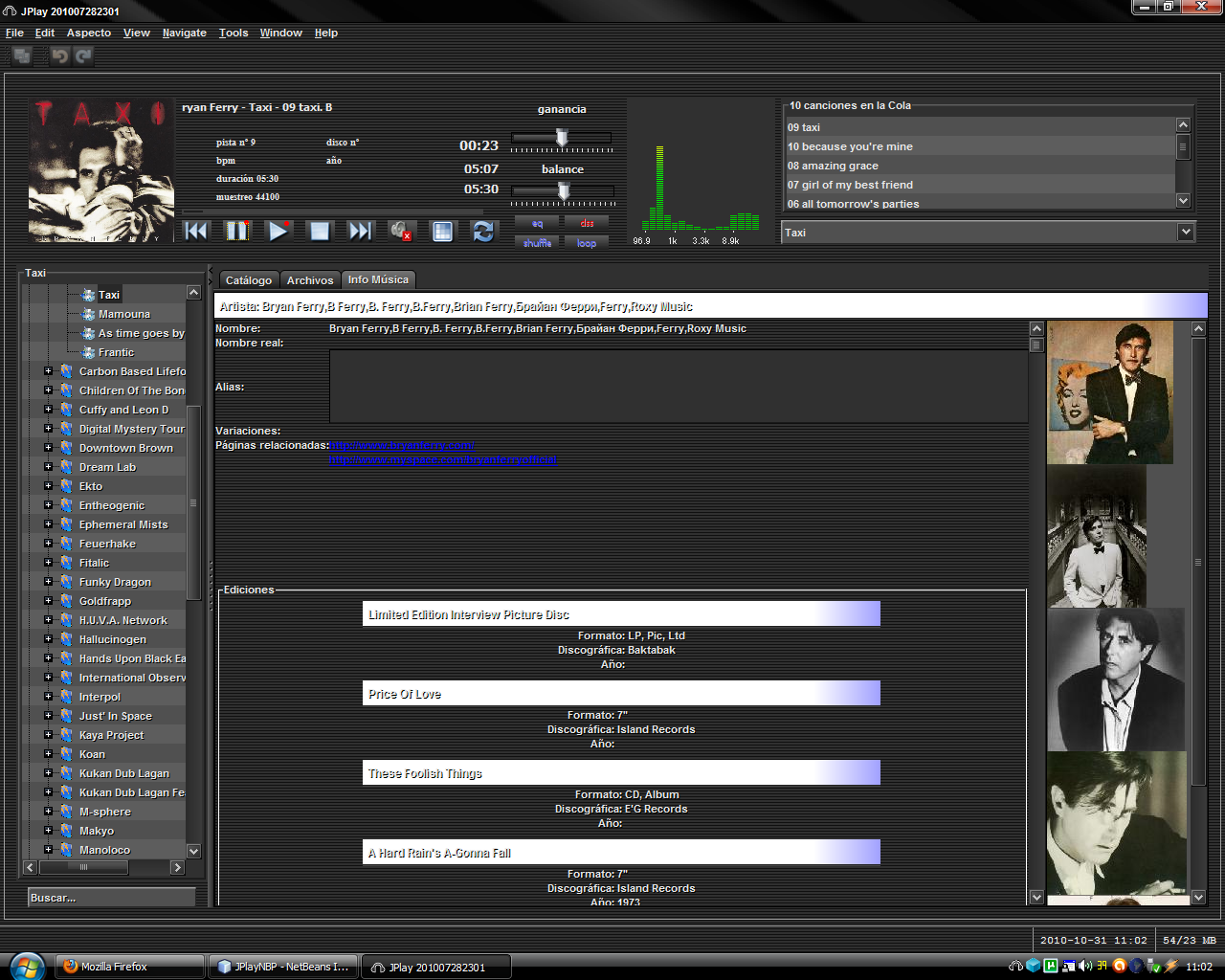Click the ganancia gain slider handle
This screenshot has width=1225, height=980.
point(562,139)
